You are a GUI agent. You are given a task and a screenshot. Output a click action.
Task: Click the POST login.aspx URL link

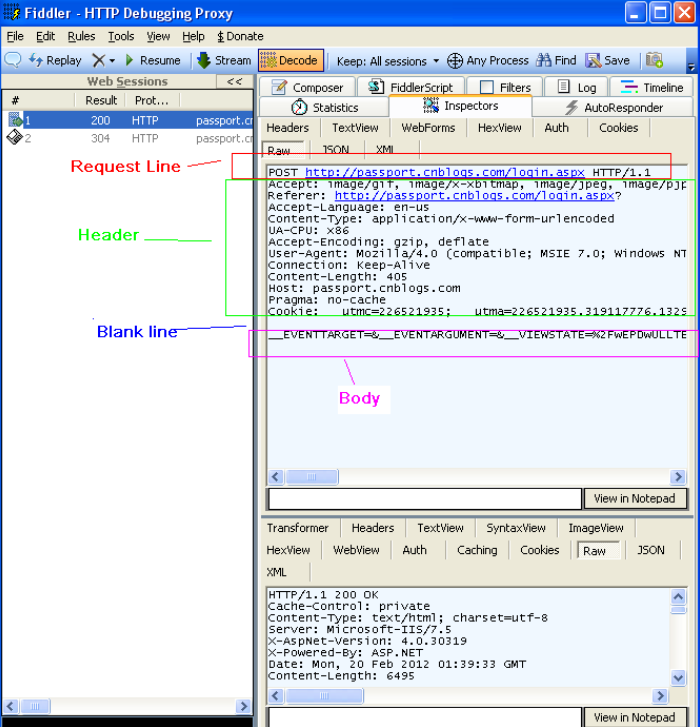point(445,172)
